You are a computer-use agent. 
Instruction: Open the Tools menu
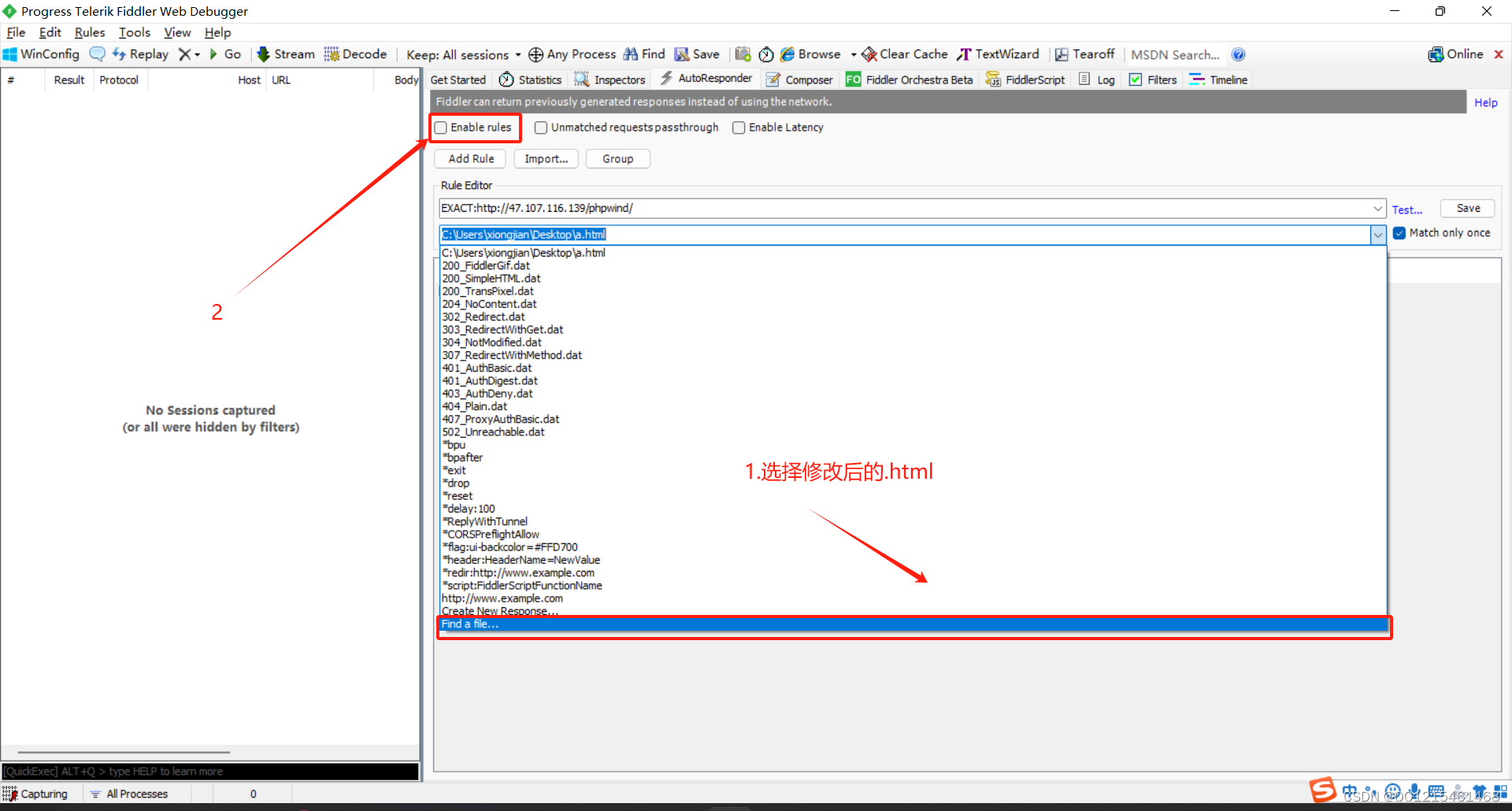point(135,32)
